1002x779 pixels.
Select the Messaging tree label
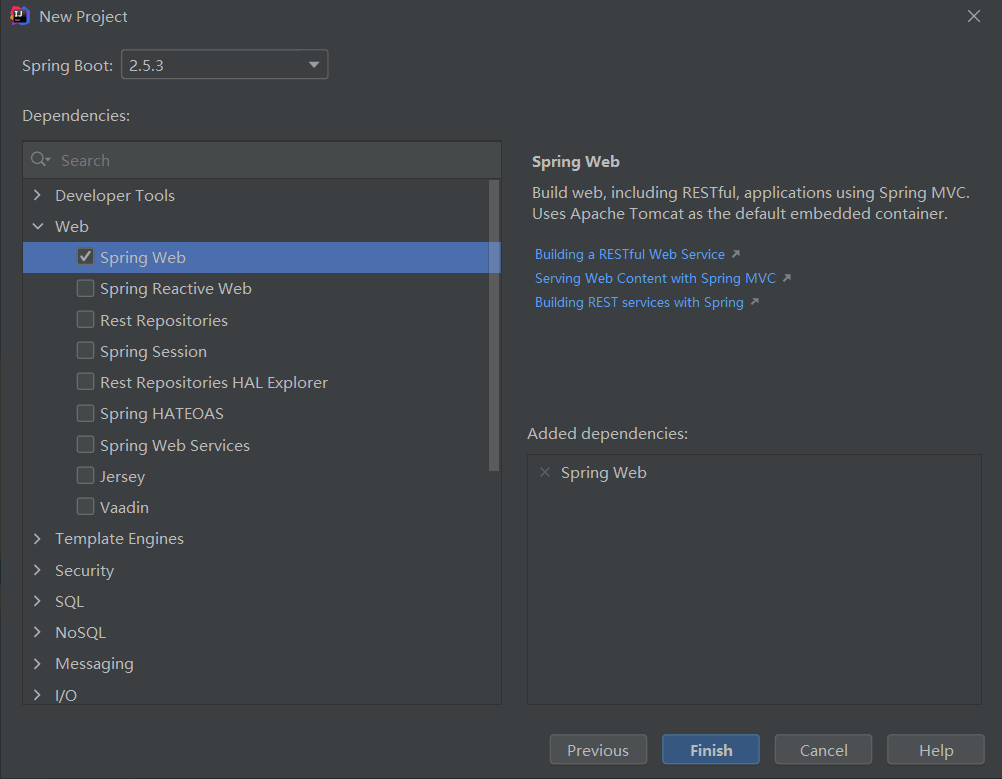click(x=94, y=664)
